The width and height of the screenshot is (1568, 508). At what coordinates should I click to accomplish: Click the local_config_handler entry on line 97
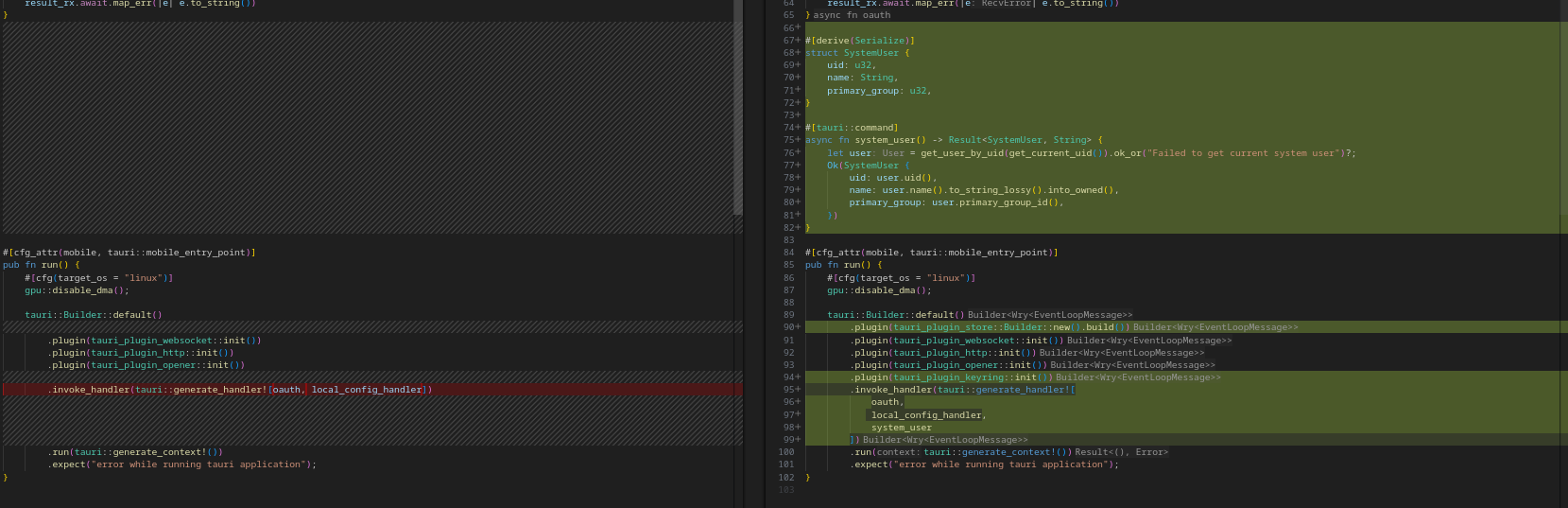926,415
